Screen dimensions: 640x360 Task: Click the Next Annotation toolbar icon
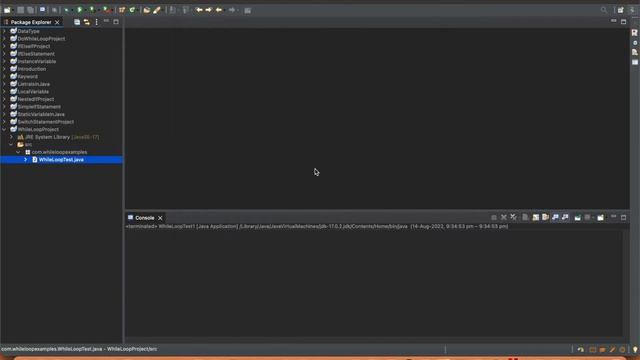173,10
